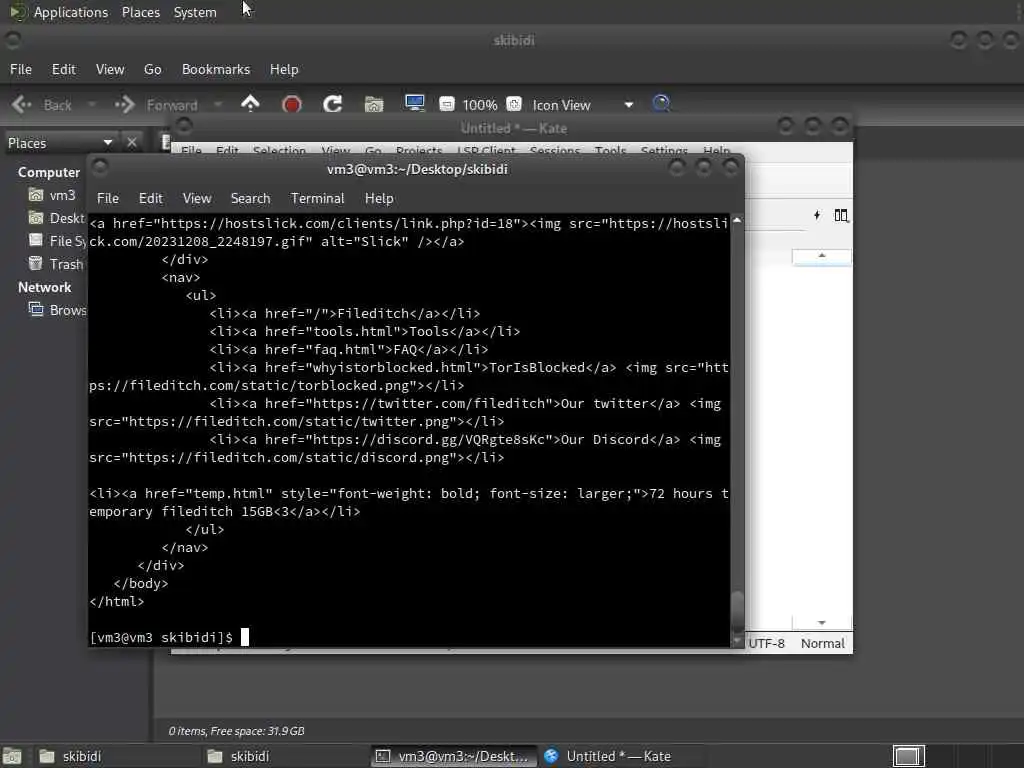The image size is (1024, 768).
Task: Open the File System entry in the sidebar
Action: pos(57,241)
